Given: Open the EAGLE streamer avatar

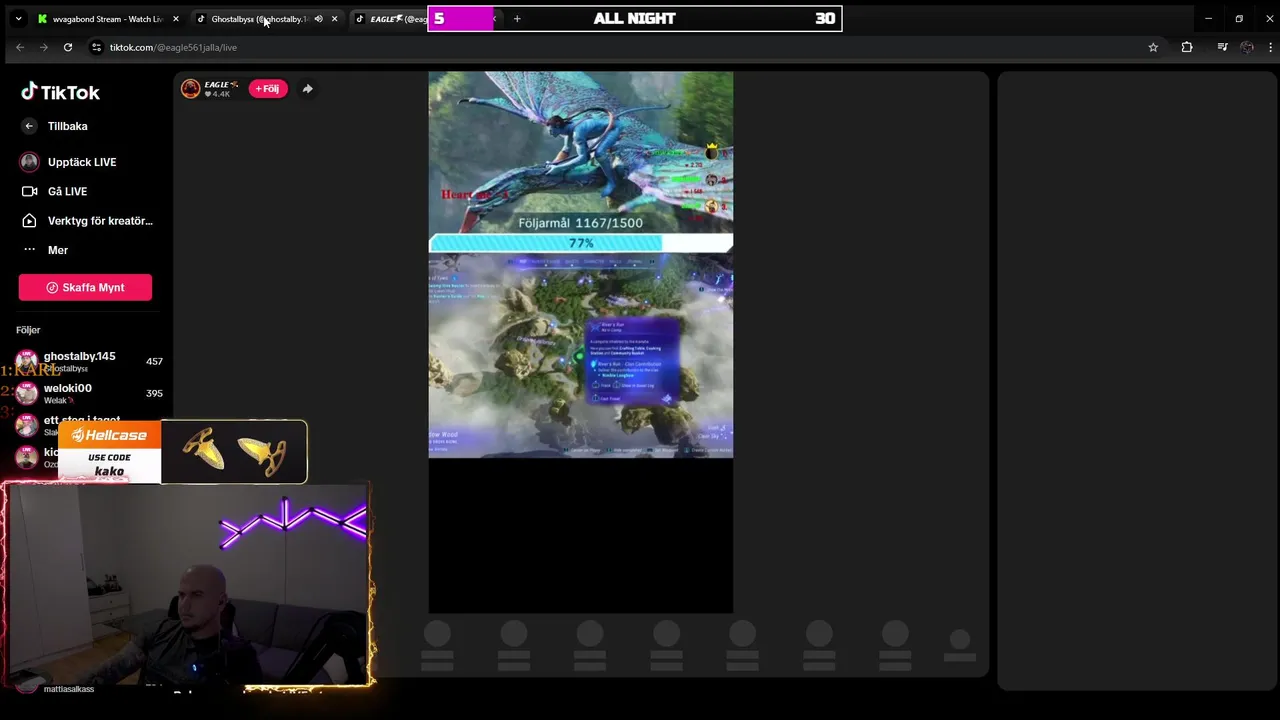Looking at the screenshot, I should 190,89.
